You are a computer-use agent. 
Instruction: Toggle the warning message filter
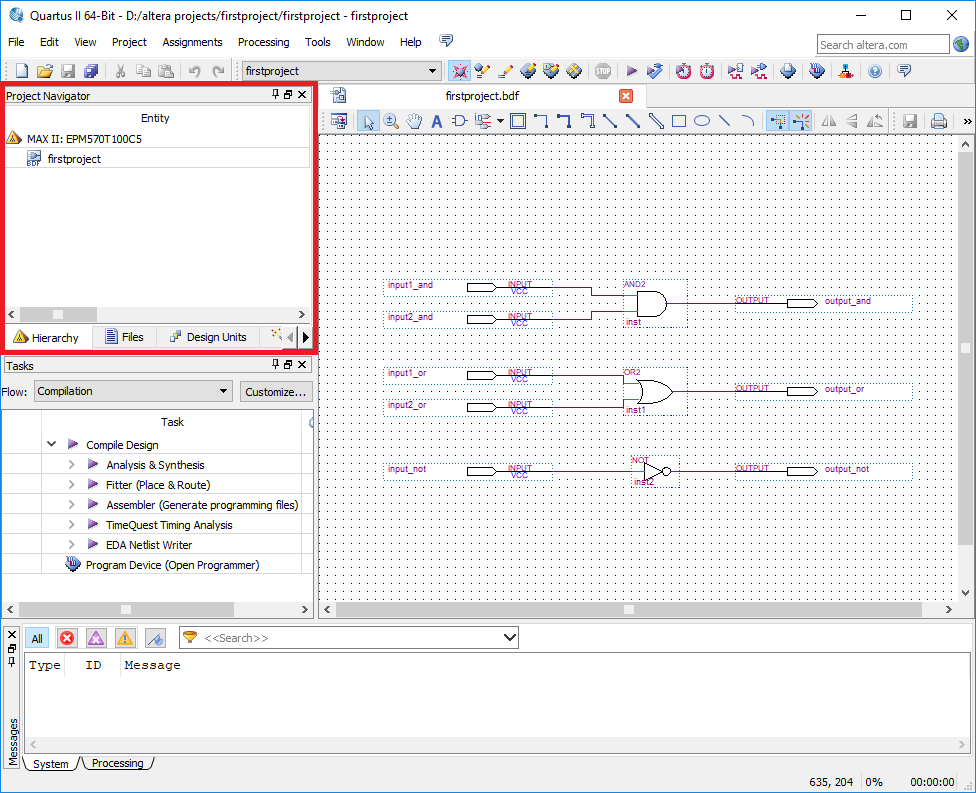(124, 638)
